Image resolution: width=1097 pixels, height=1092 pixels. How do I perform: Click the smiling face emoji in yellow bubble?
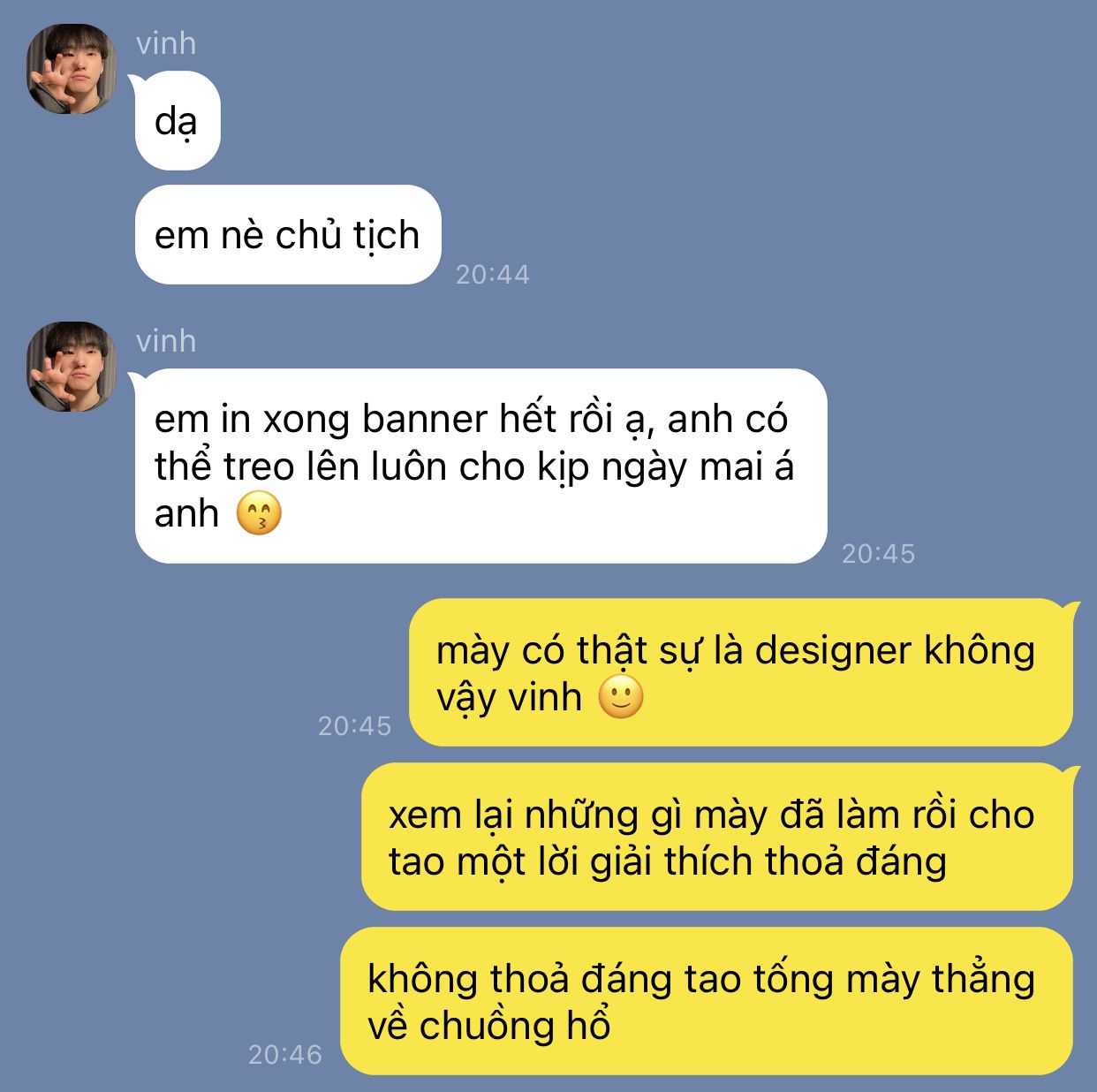(x=621, y=697)
